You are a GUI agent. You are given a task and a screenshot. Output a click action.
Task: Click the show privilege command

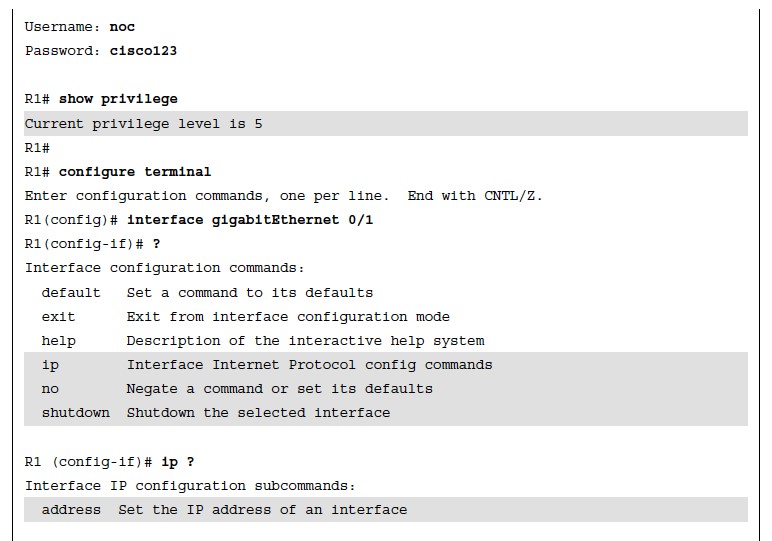click(118, 99)
